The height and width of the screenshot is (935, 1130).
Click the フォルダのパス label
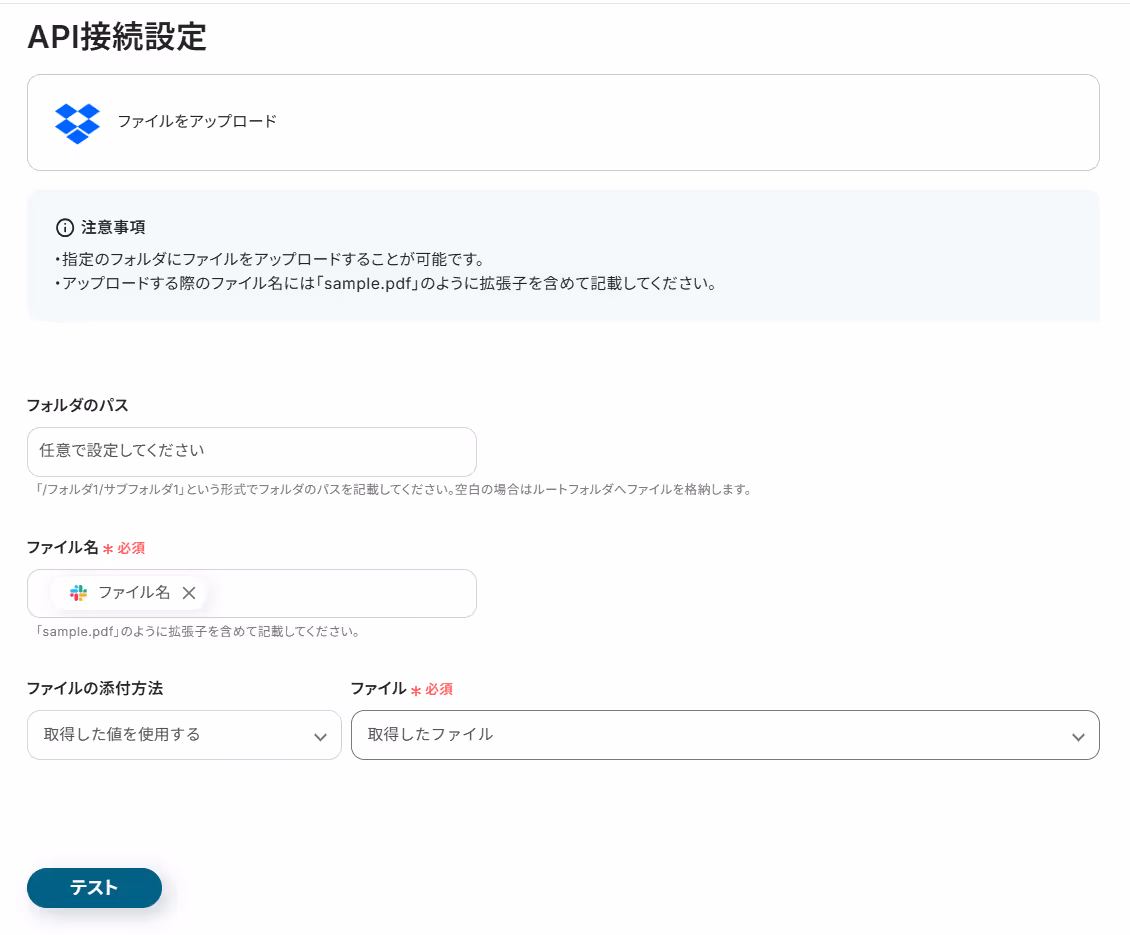[78, 405]
